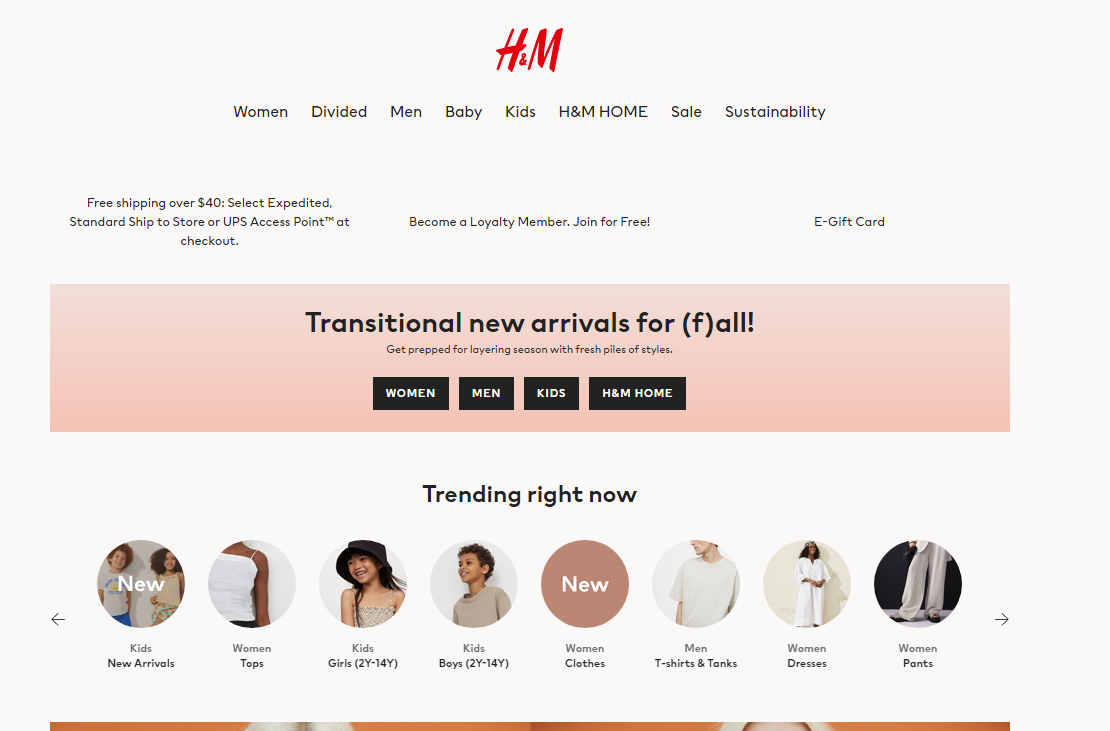Viewport: 1110px width, 731px height.
Task: Open Women Dresses thumbnail
Action: pyautogui.click(x=807, y=584)
